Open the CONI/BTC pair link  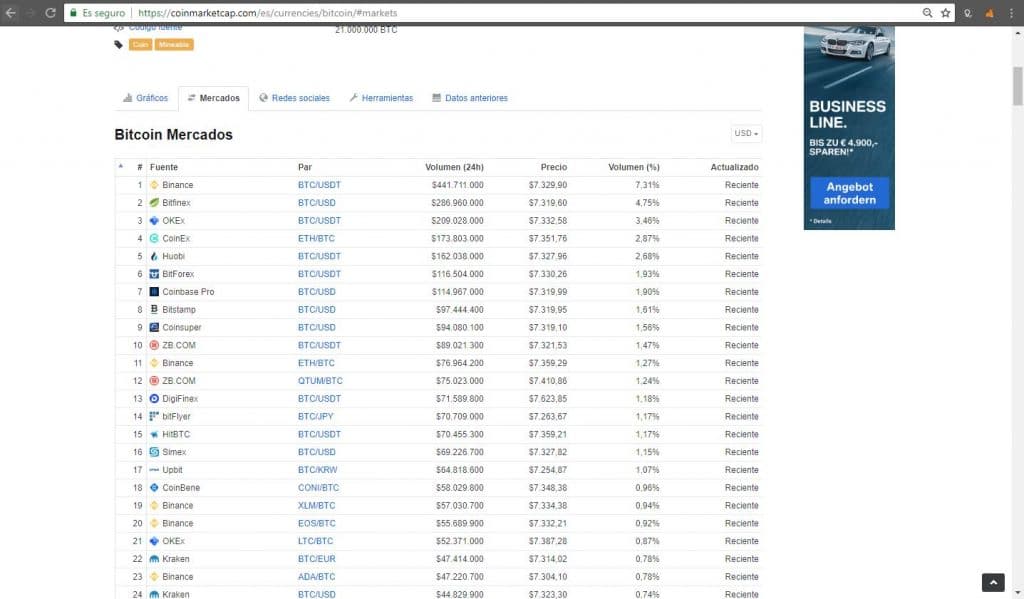point(319,487)
